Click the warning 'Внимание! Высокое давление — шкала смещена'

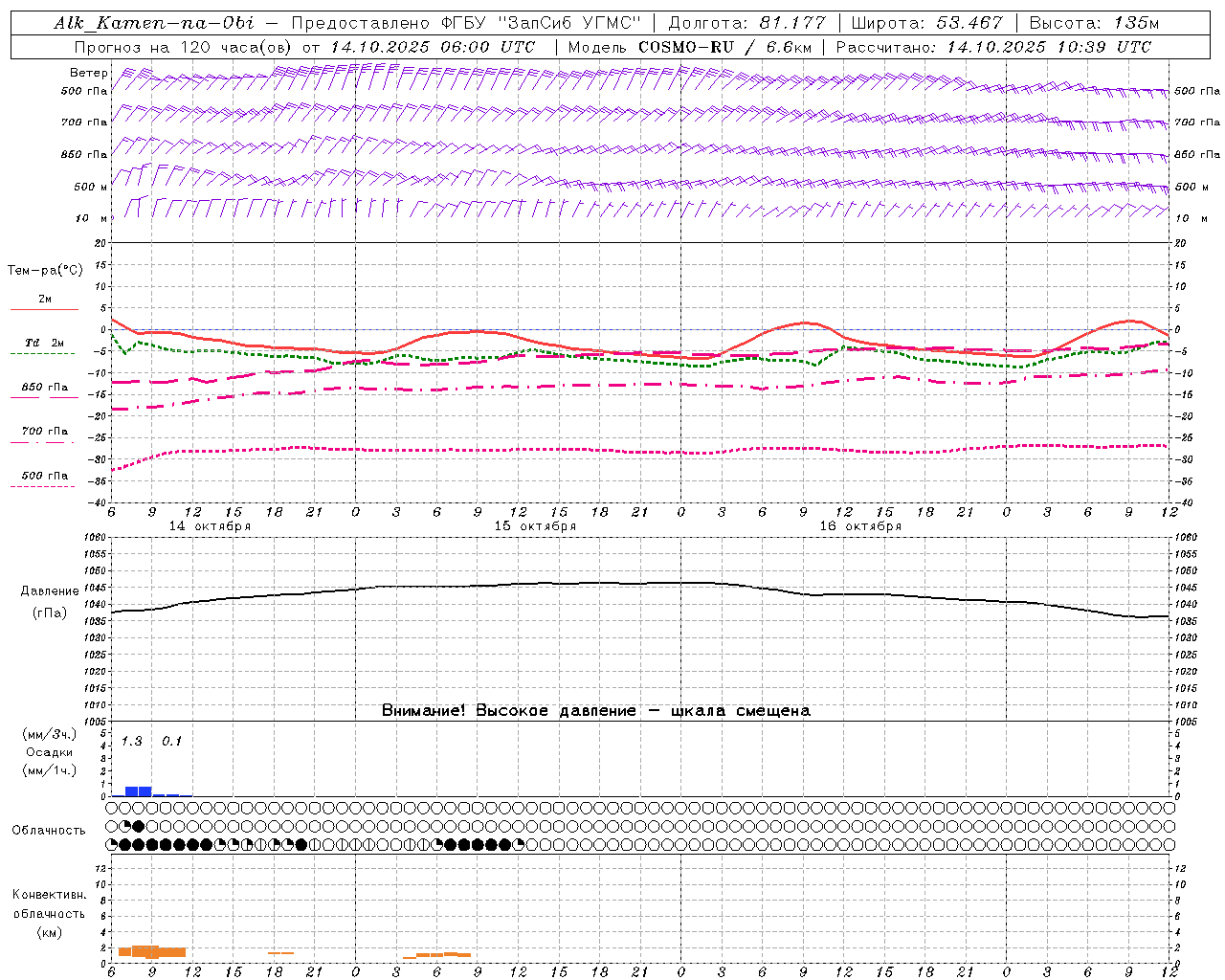[x=595, y=711]
